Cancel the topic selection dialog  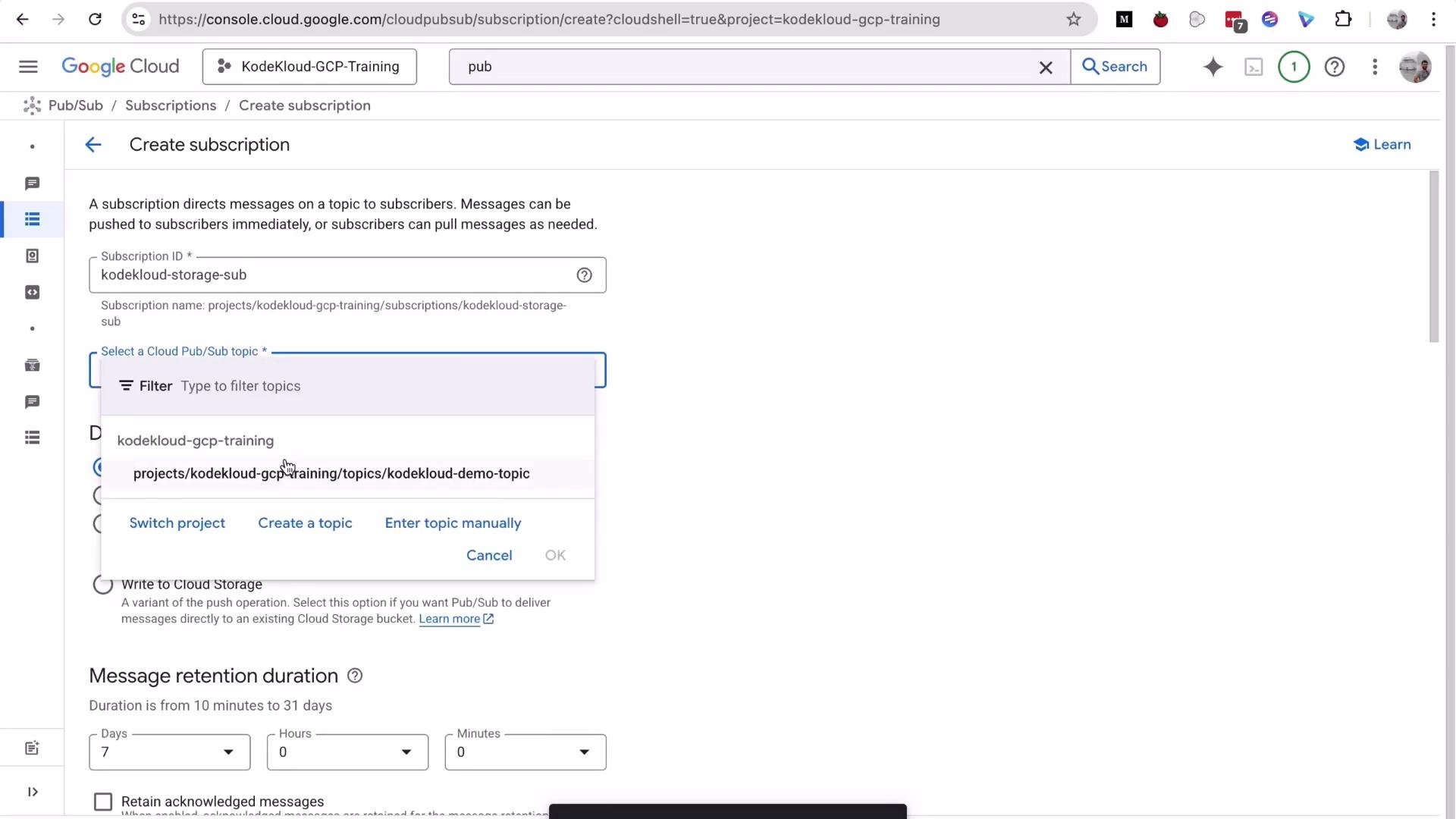(x=489, y=556)
